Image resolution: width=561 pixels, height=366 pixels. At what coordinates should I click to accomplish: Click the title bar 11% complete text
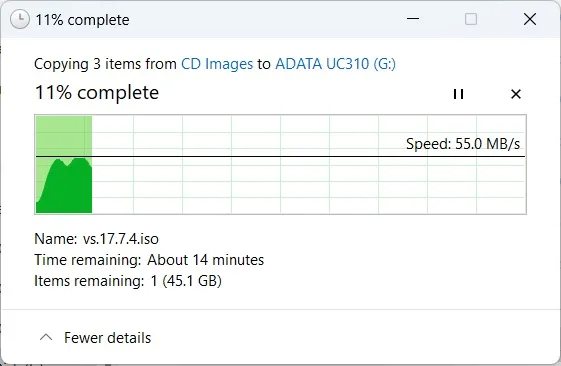82,20
